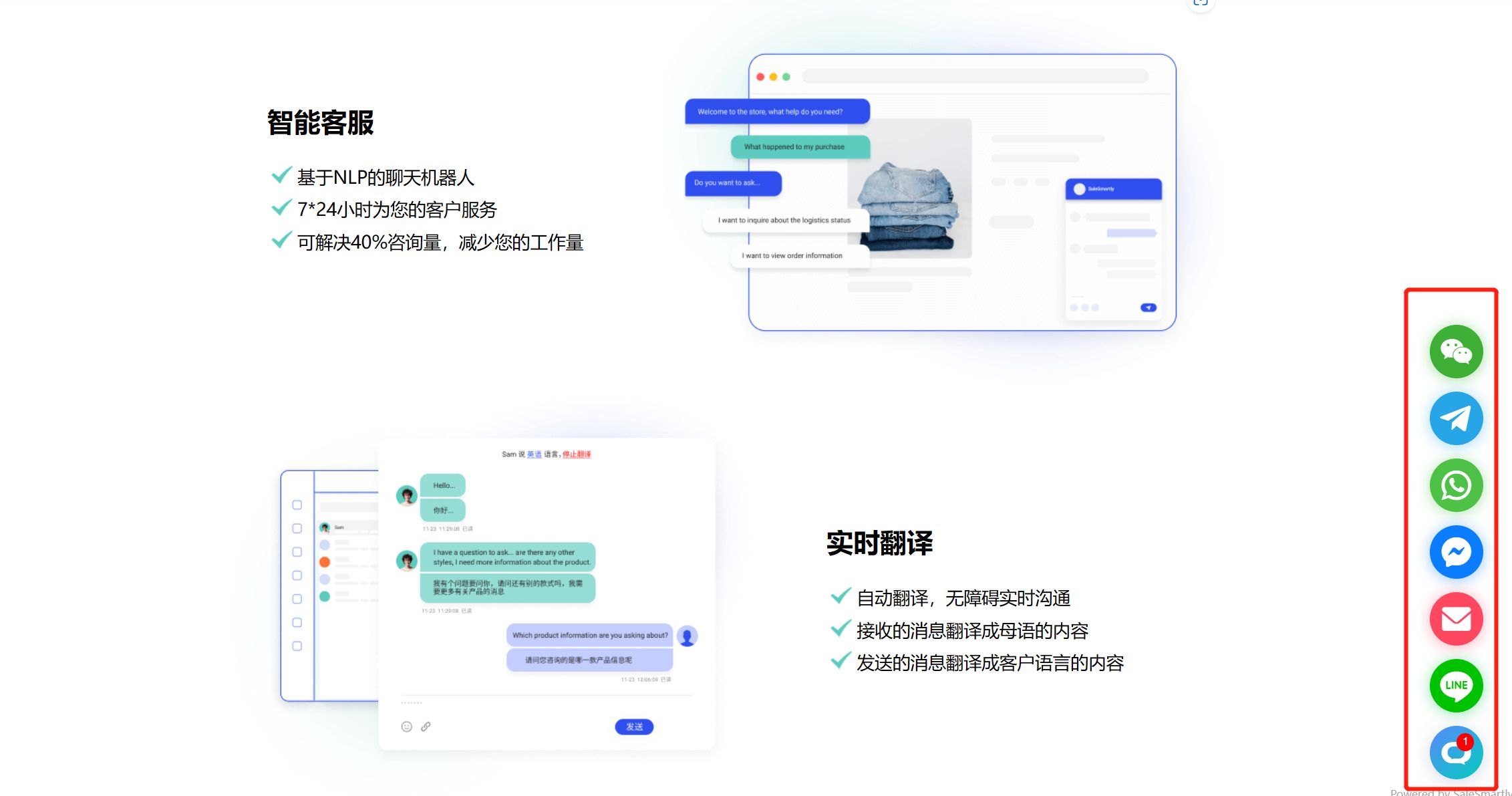Image resolution: width=1512 pixels, height=796 pixels.
Task: Click the emoji smiley icon in the chat
Action: (x=407, y=726)
